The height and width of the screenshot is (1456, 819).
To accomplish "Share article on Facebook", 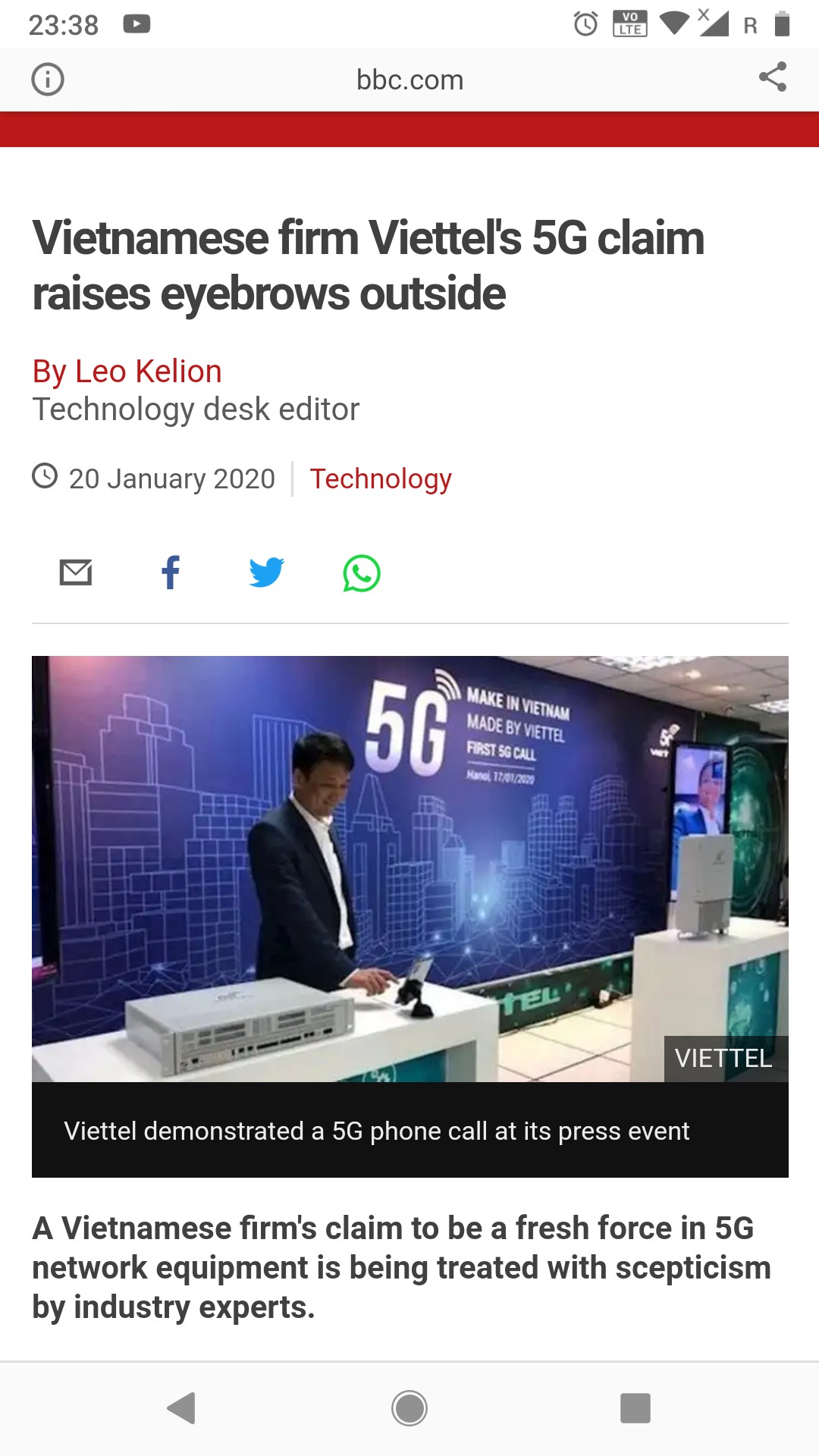I will coord(171,573).
